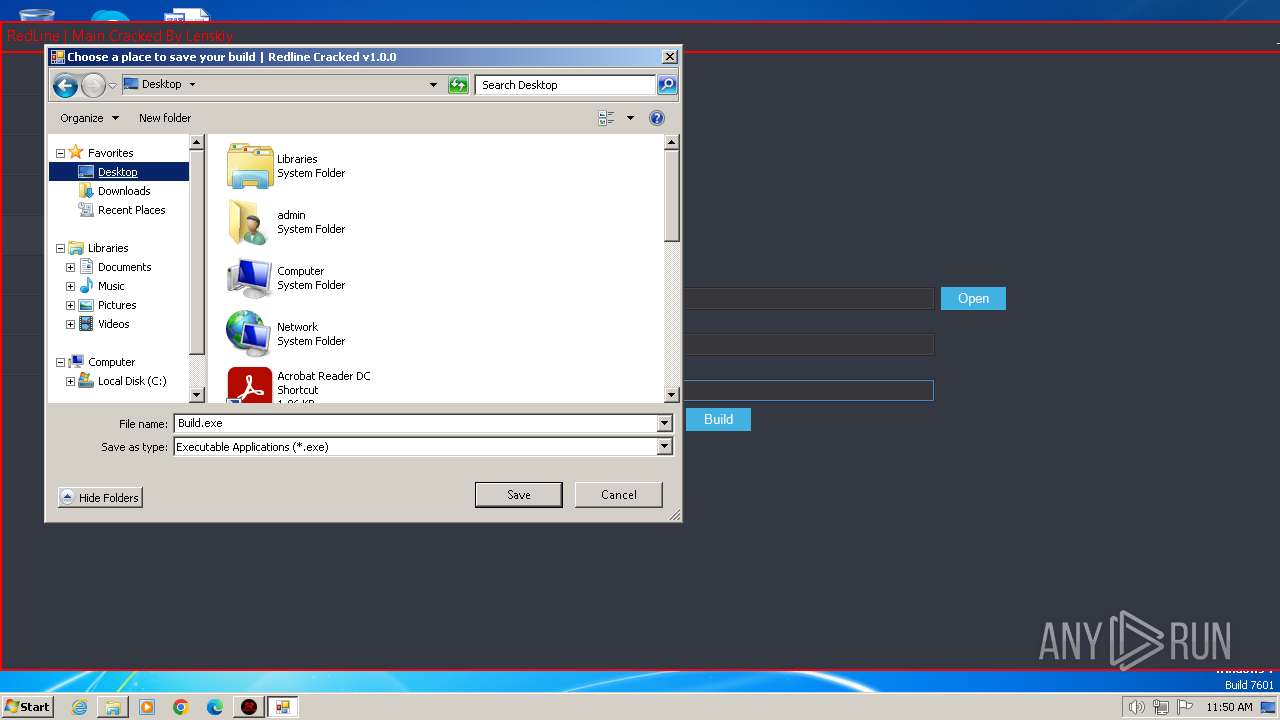
Task: Open the view options dropdown arrow
Action: coord(630,118)
